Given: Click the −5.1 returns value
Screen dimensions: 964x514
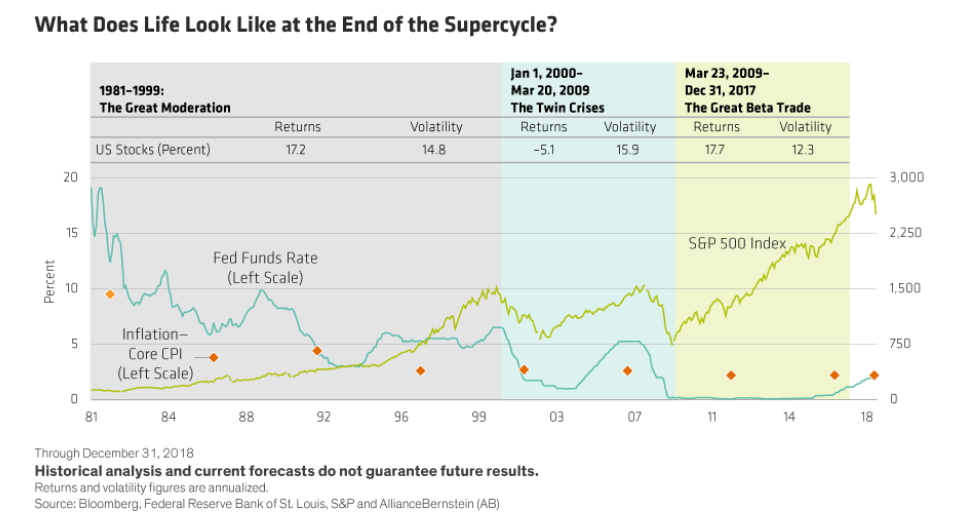Looking at the screenshot, I should (x=543, y=151).
